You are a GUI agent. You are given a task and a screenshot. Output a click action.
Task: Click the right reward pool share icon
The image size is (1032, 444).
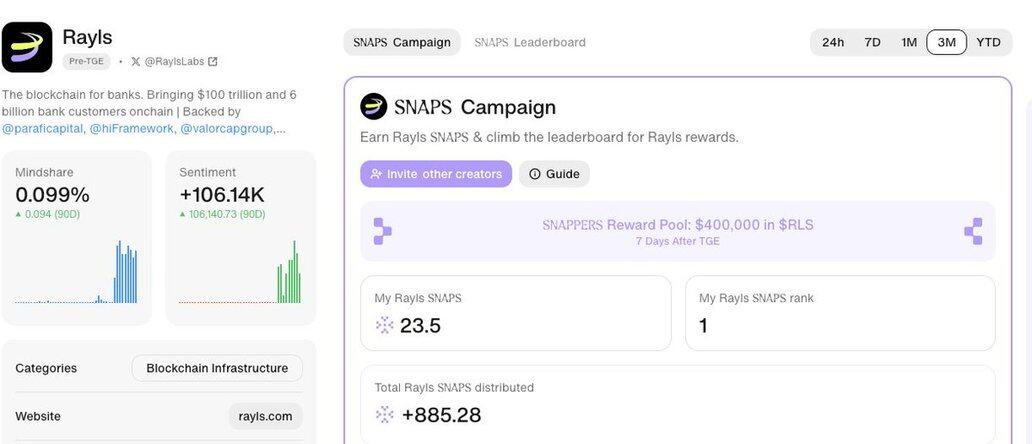(x=973, y=232)
